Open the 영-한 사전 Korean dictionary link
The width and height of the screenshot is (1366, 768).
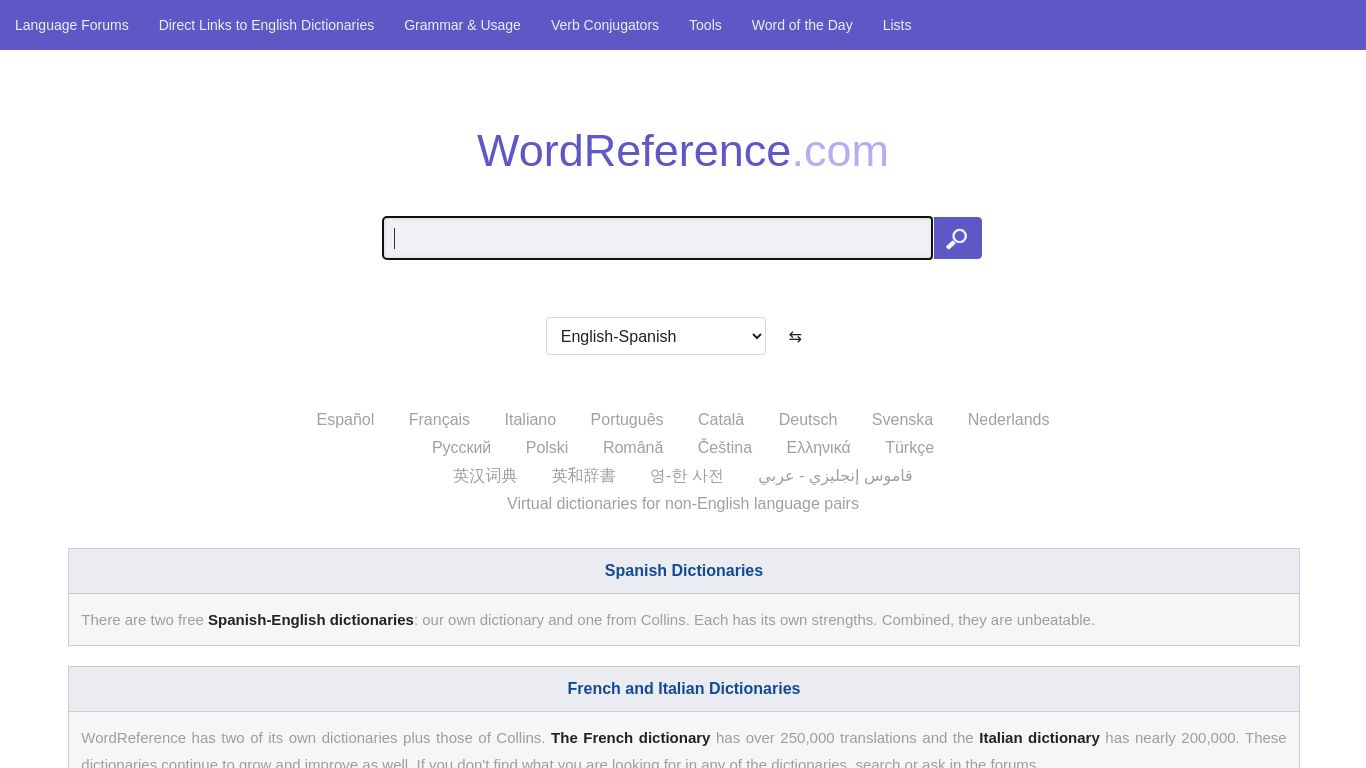(x=687, y=476)
